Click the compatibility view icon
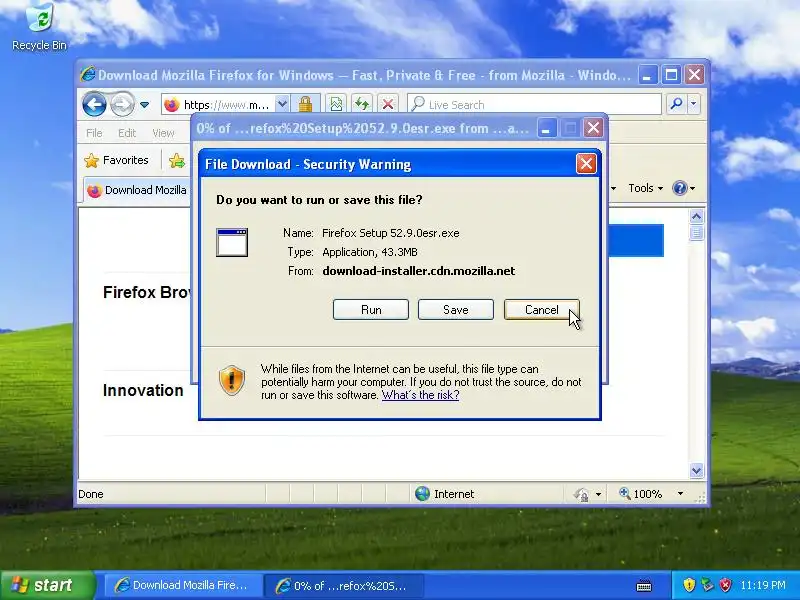The image size is (800, 600). 336,105
